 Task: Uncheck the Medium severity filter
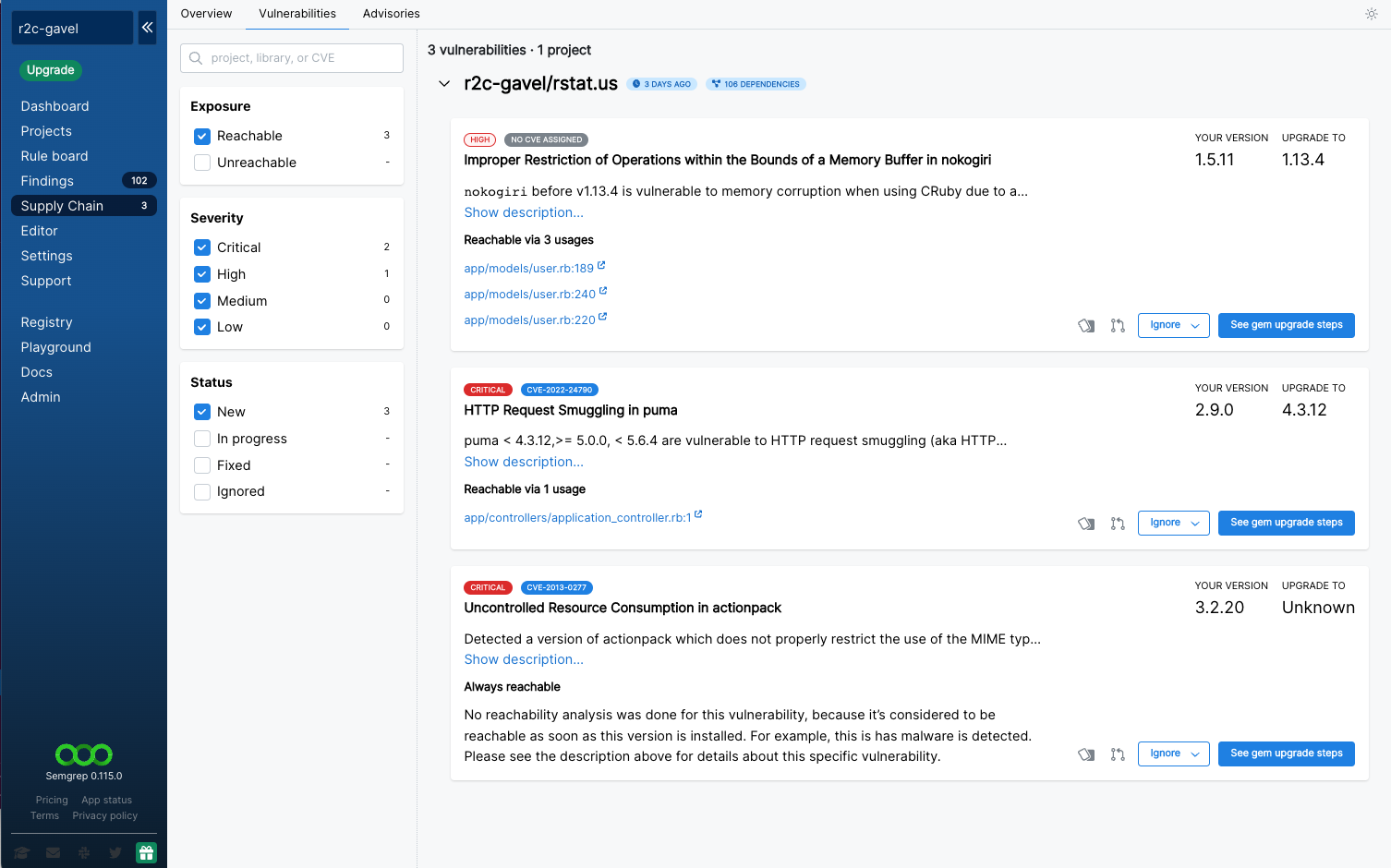coord(202,301)
